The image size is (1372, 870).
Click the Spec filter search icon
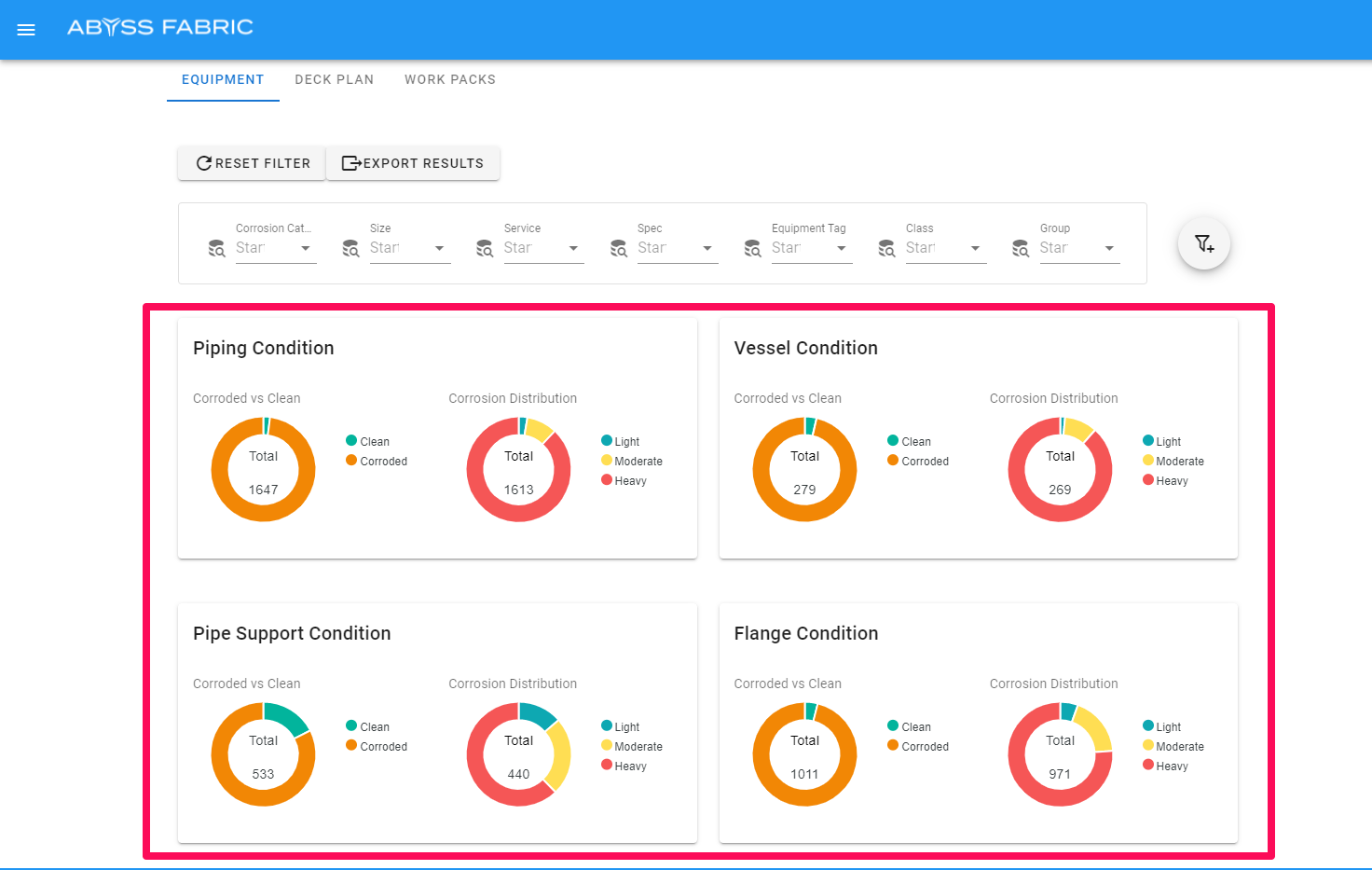pos(619,249)
